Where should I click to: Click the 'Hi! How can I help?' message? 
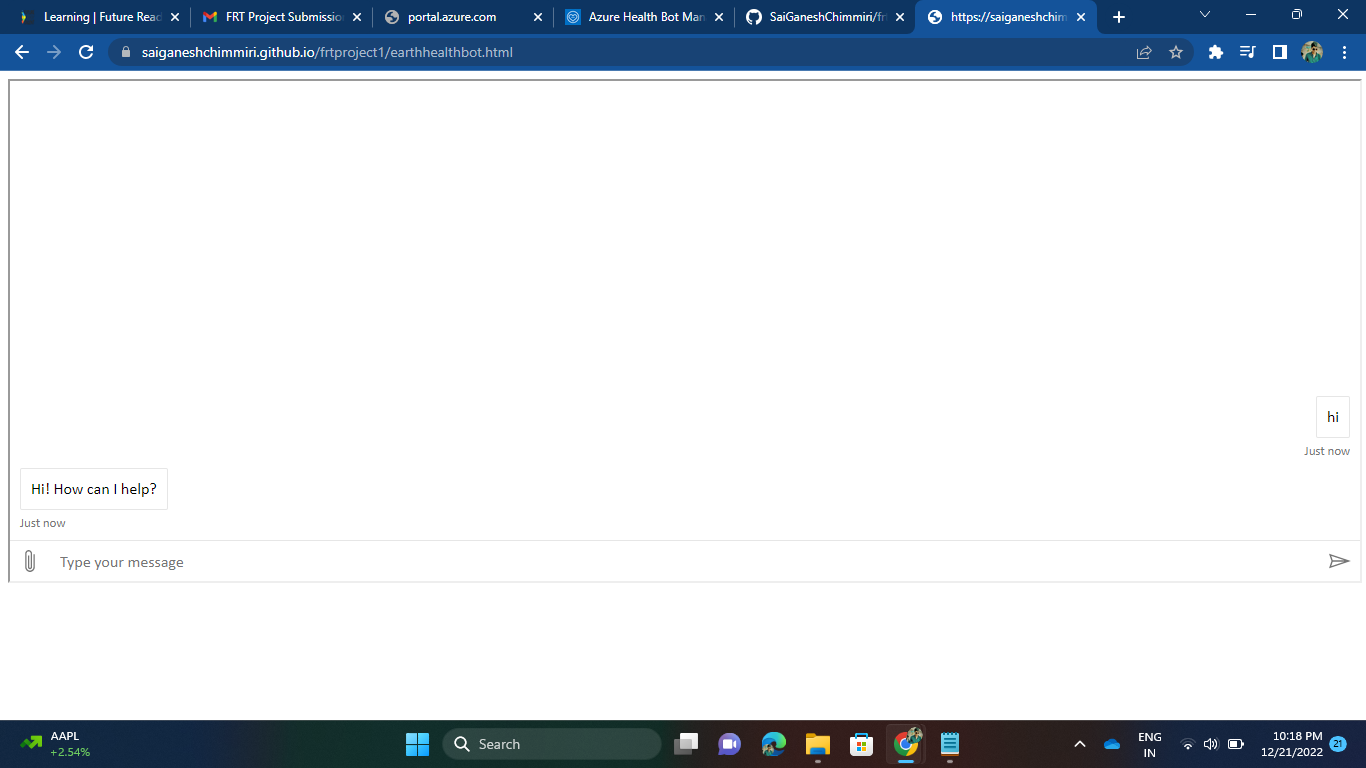point(94,489)
